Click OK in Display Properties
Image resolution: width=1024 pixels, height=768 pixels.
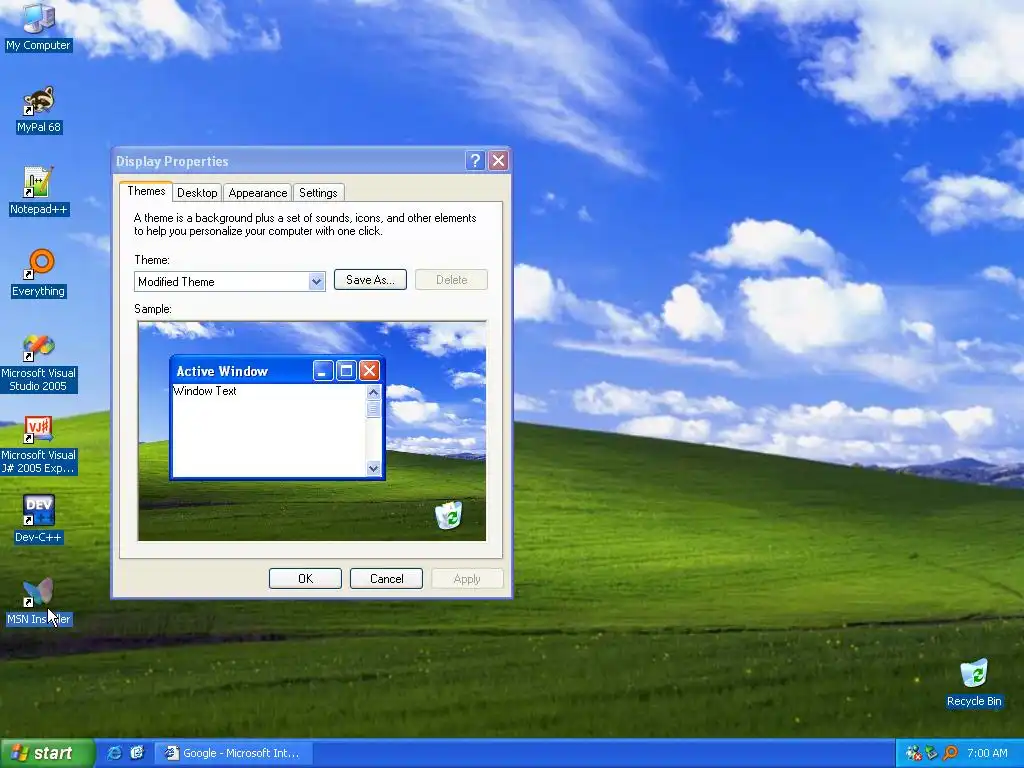point(305,579)
